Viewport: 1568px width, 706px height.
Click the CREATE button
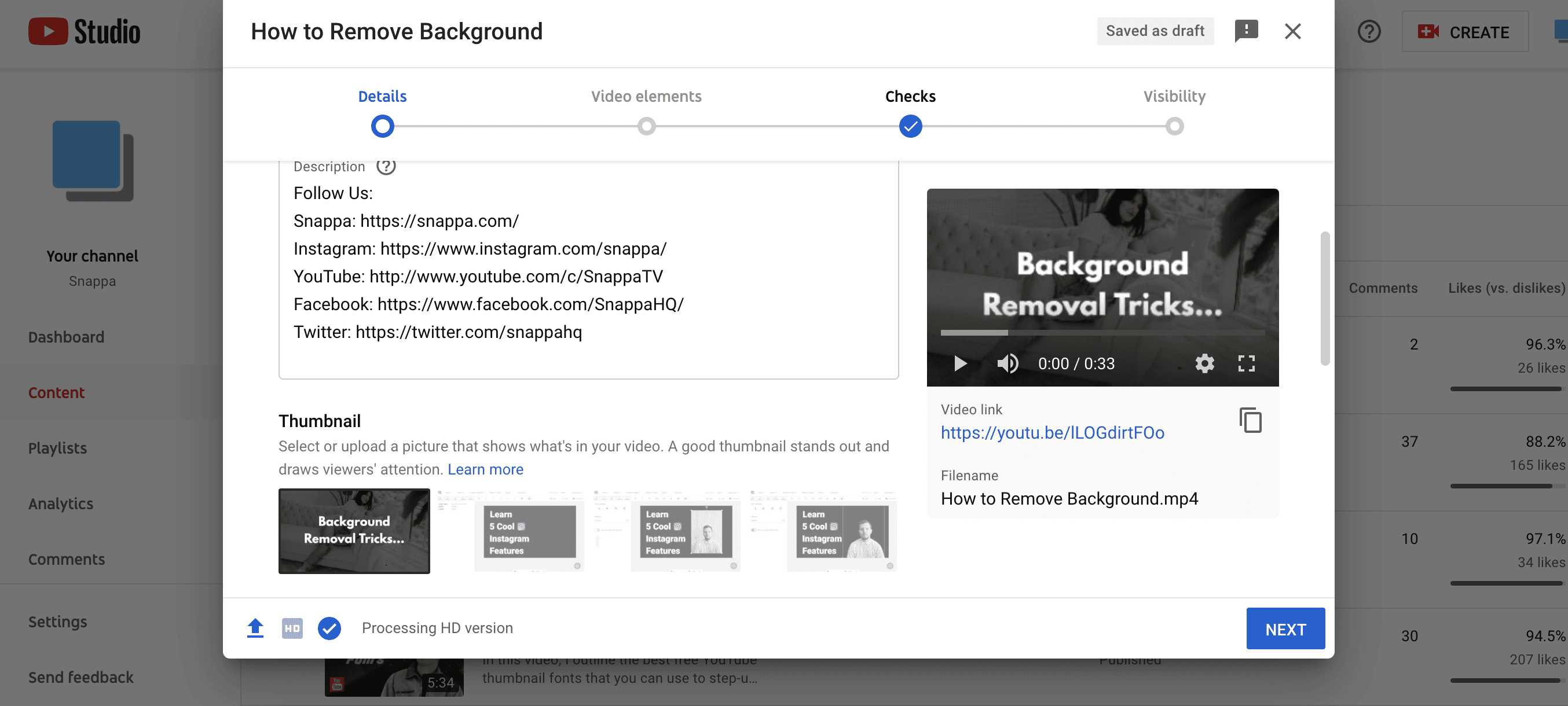tap(1464, 32)
